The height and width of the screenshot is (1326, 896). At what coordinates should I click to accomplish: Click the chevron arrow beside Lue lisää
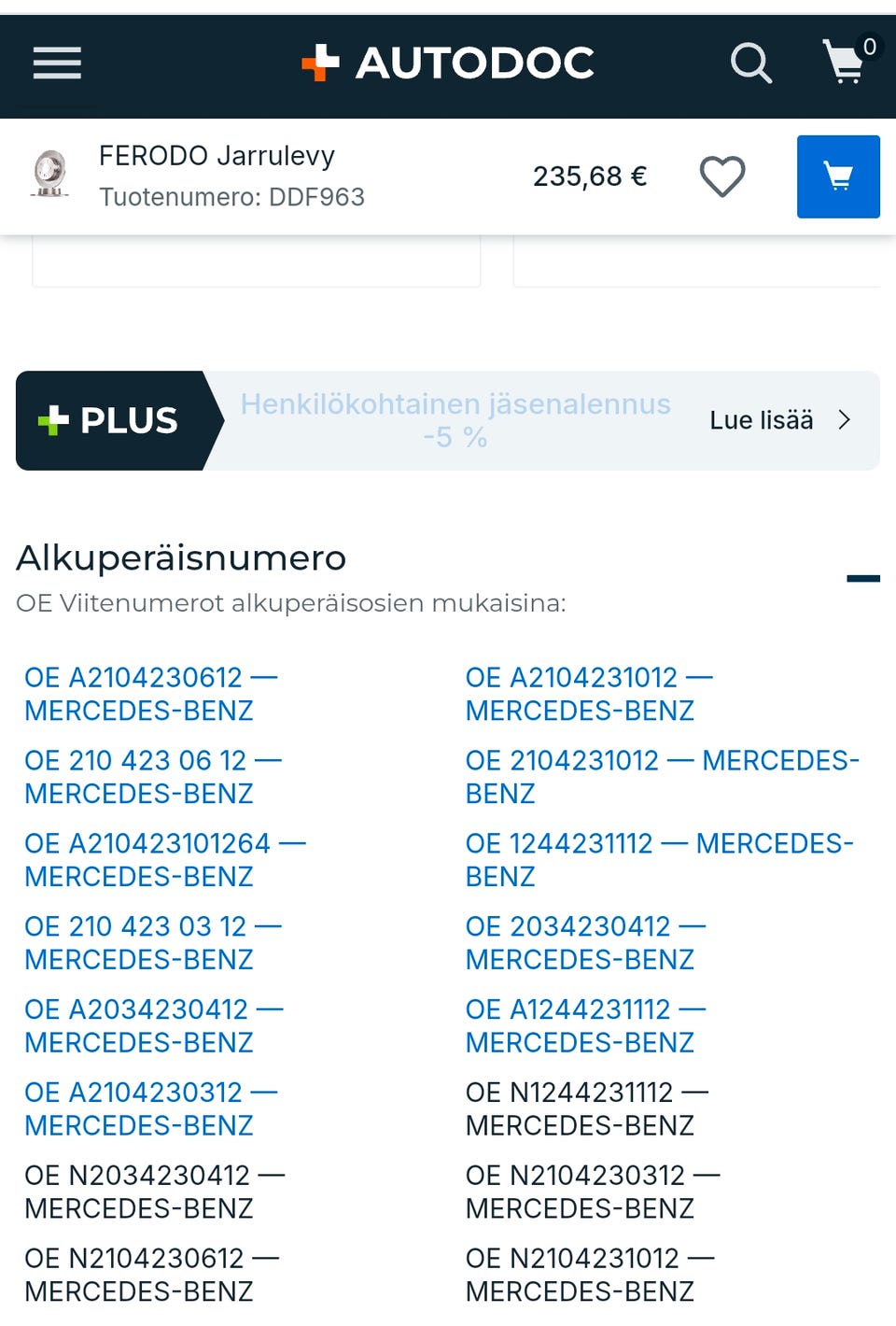pos(845,420)
